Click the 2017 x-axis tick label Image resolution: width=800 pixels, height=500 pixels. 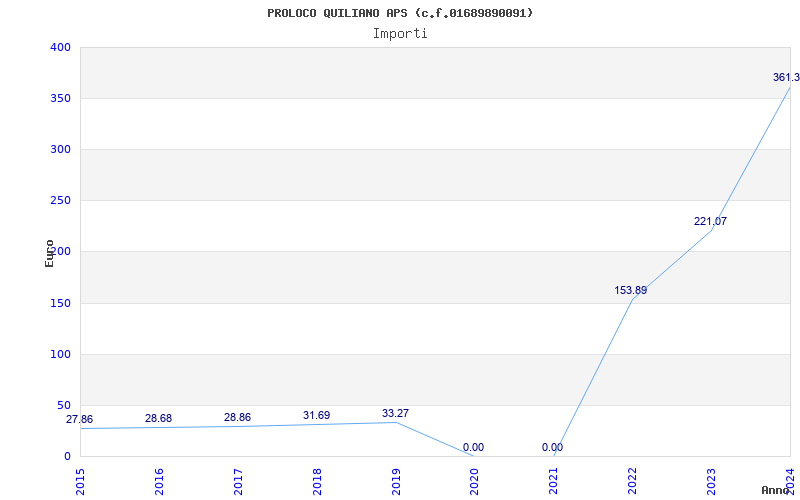click(x=238, y=482)
